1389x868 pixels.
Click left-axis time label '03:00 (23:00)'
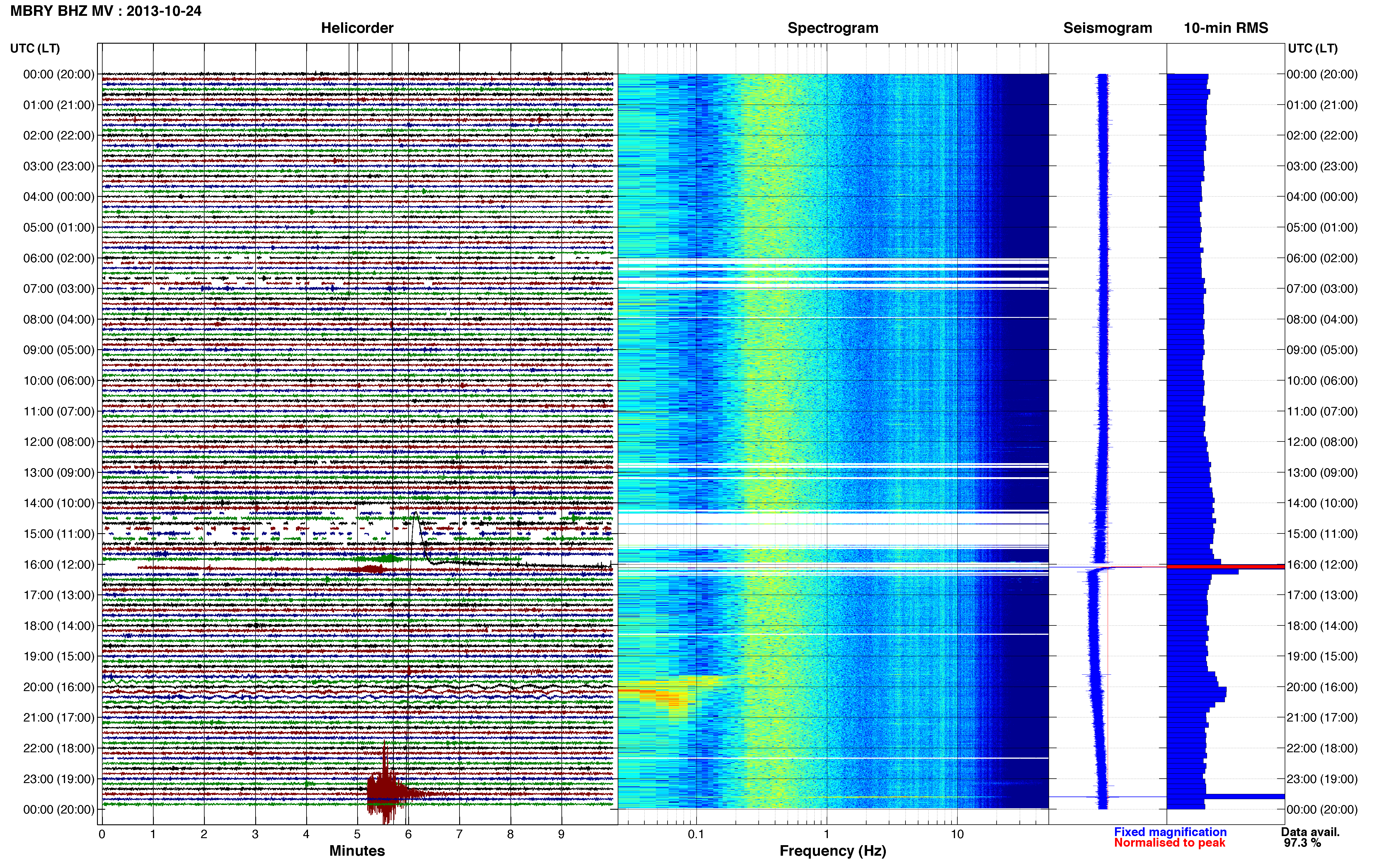click(x=59, y=166)
